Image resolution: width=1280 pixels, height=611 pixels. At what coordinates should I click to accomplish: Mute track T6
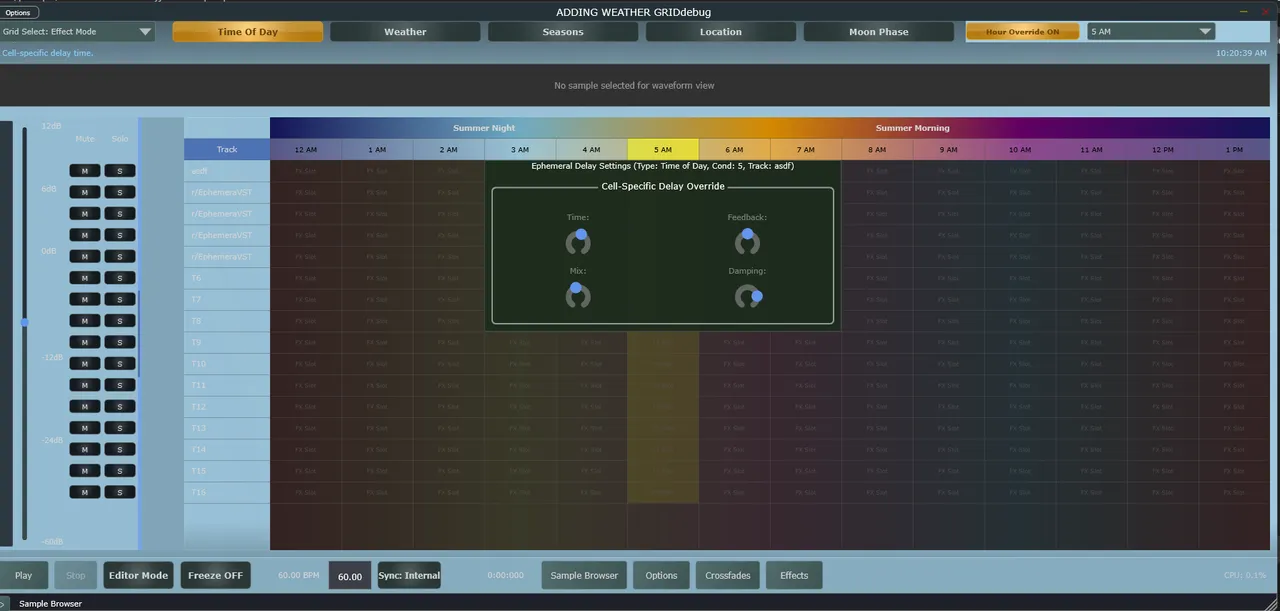coord(84,278)
